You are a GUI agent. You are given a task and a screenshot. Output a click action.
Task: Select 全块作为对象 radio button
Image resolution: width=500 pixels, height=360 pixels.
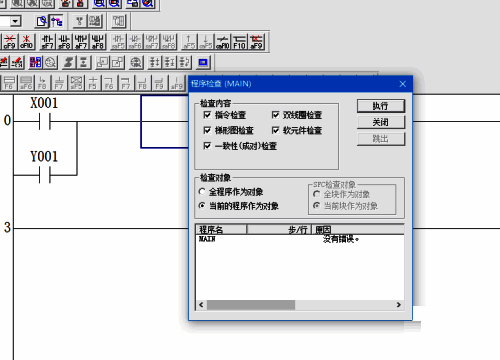pyautogui.click(x=317, y=194)
